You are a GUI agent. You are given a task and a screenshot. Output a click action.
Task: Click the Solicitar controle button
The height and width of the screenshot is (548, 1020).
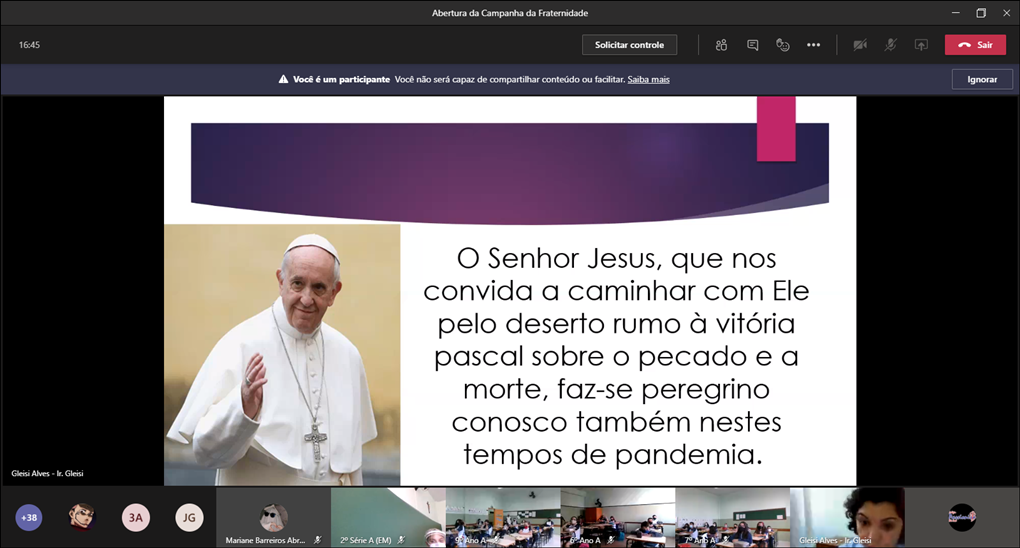pos(629,45)
